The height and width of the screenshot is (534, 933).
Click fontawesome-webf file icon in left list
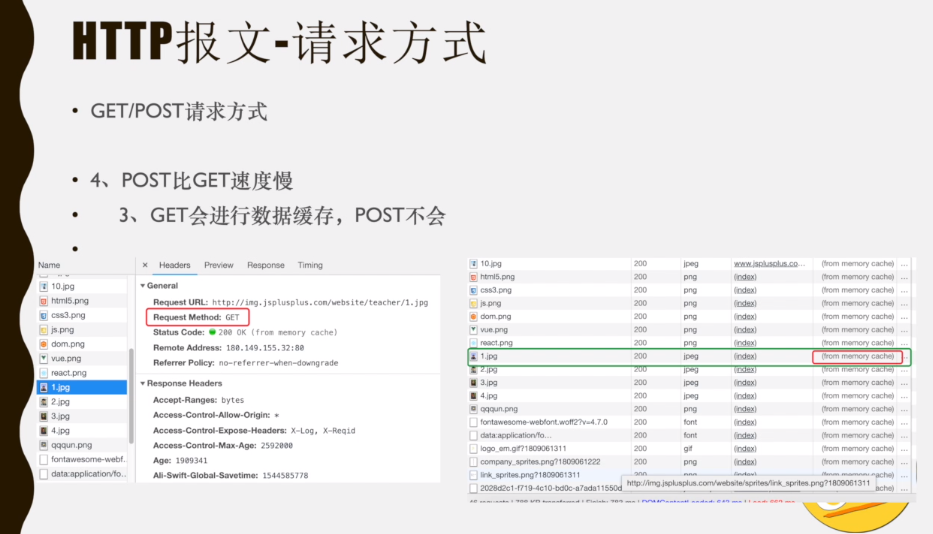click(43, 460)
